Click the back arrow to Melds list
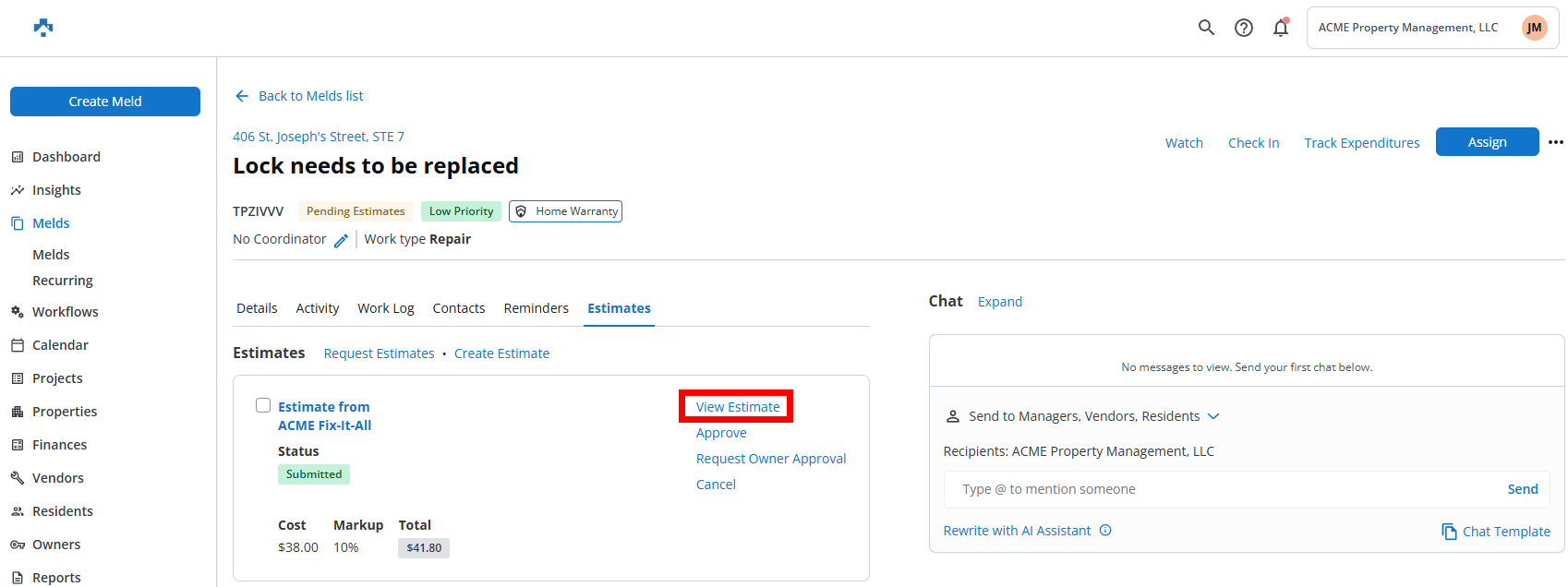The width and height of the screenshot is (1568, 587). [x=242, y=96]
